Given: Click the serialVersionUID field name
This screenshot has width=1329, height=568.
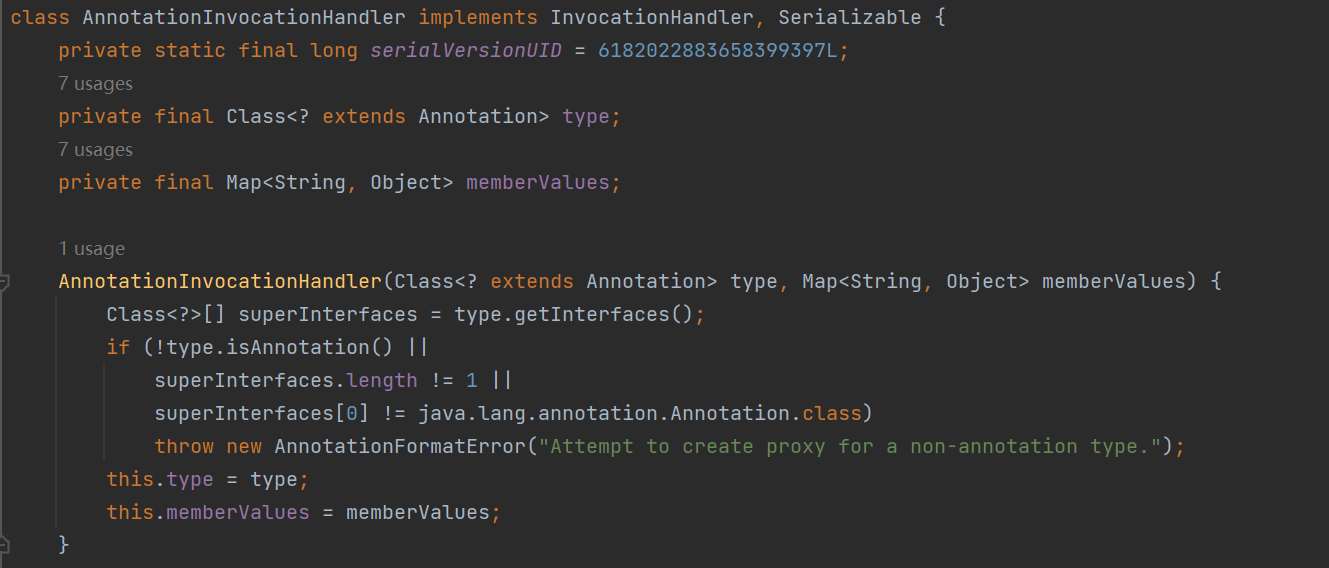Looking at the screenshot, I should [x=466, y=51].
